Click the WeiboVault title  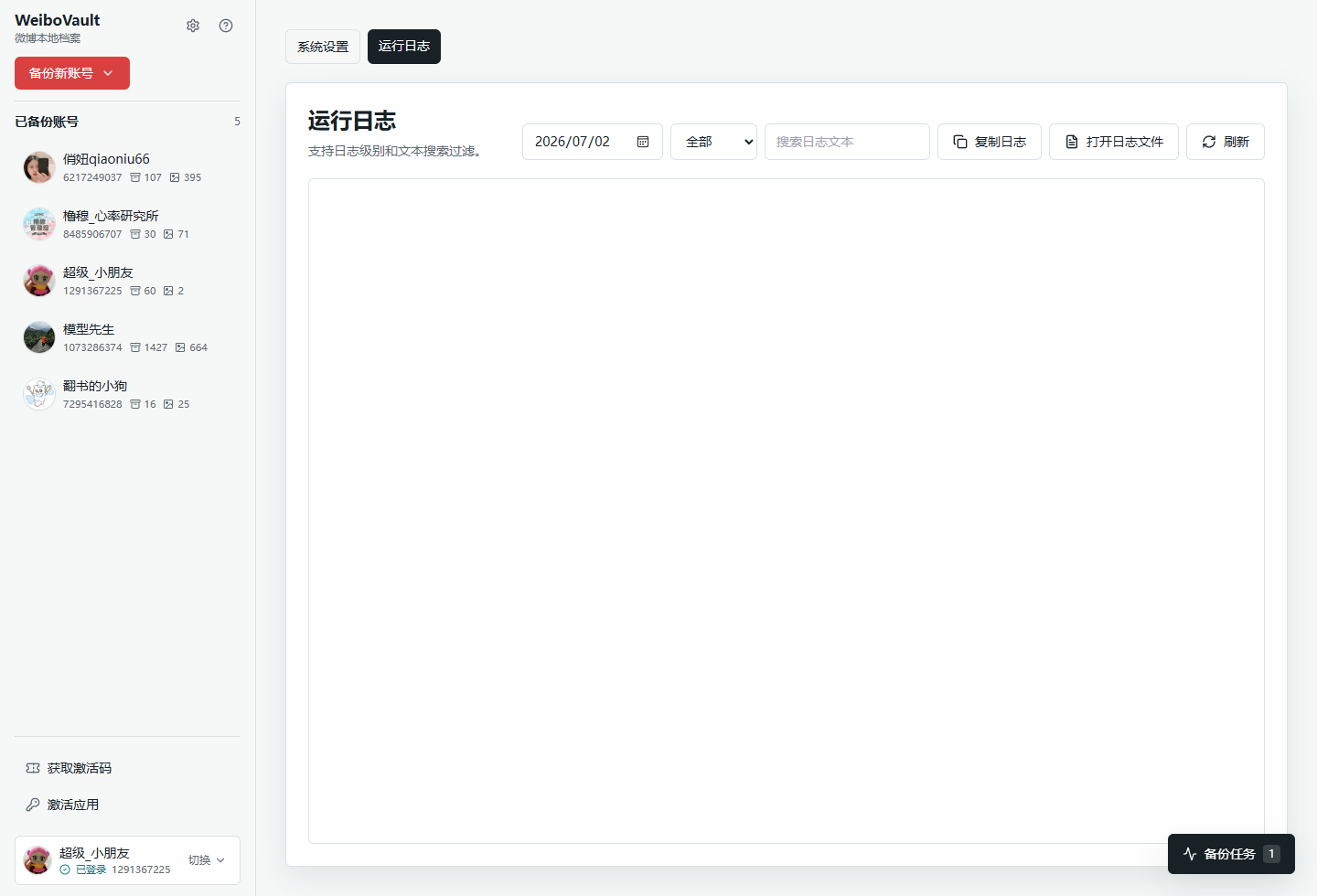click(58, 20)
